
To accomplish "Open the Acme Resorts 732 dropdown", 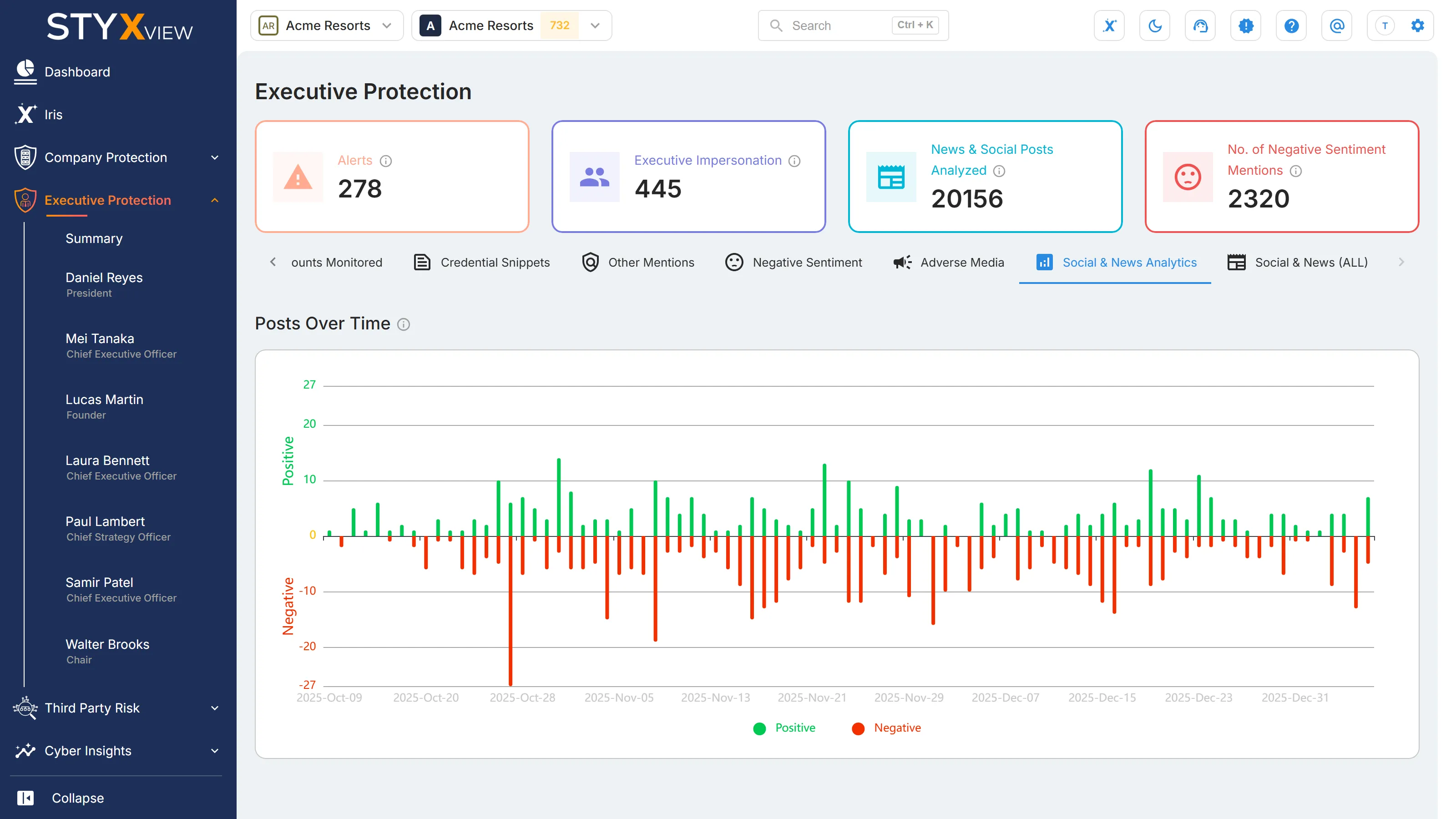I will click(x=511, y=25).
